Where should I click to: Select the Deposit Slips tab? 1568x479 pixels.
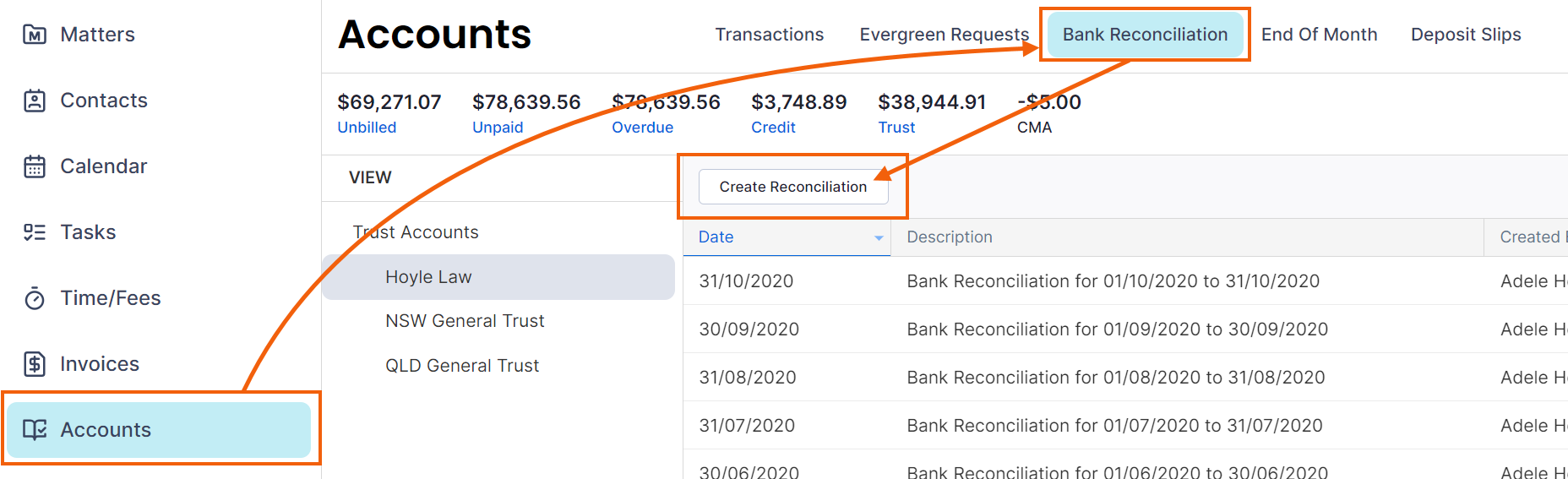[1466, 35]
